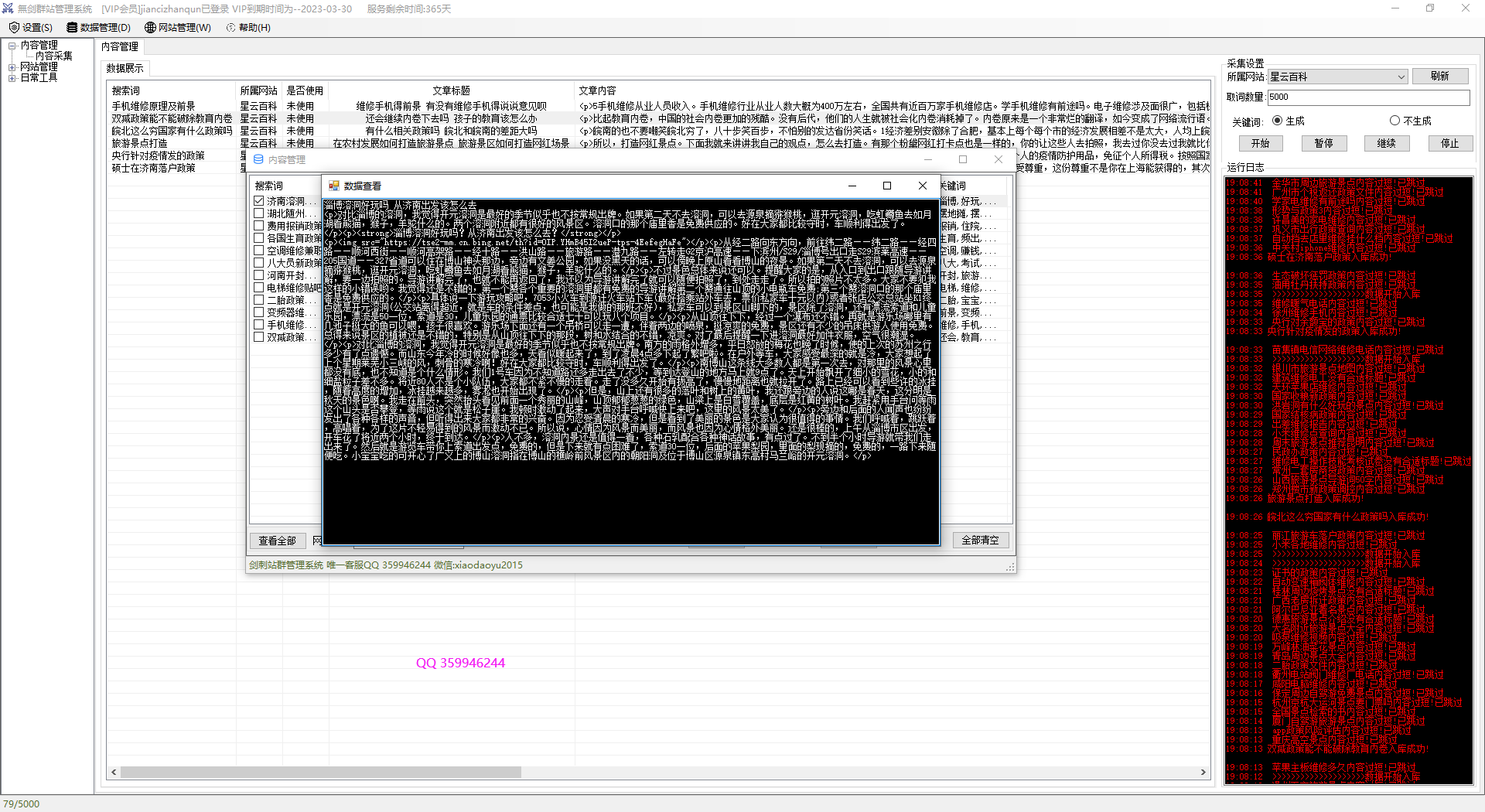This screenshot has height=812, width=1485.
Task: Click the app logo icon in title bar
Action: tap(8, 9)
